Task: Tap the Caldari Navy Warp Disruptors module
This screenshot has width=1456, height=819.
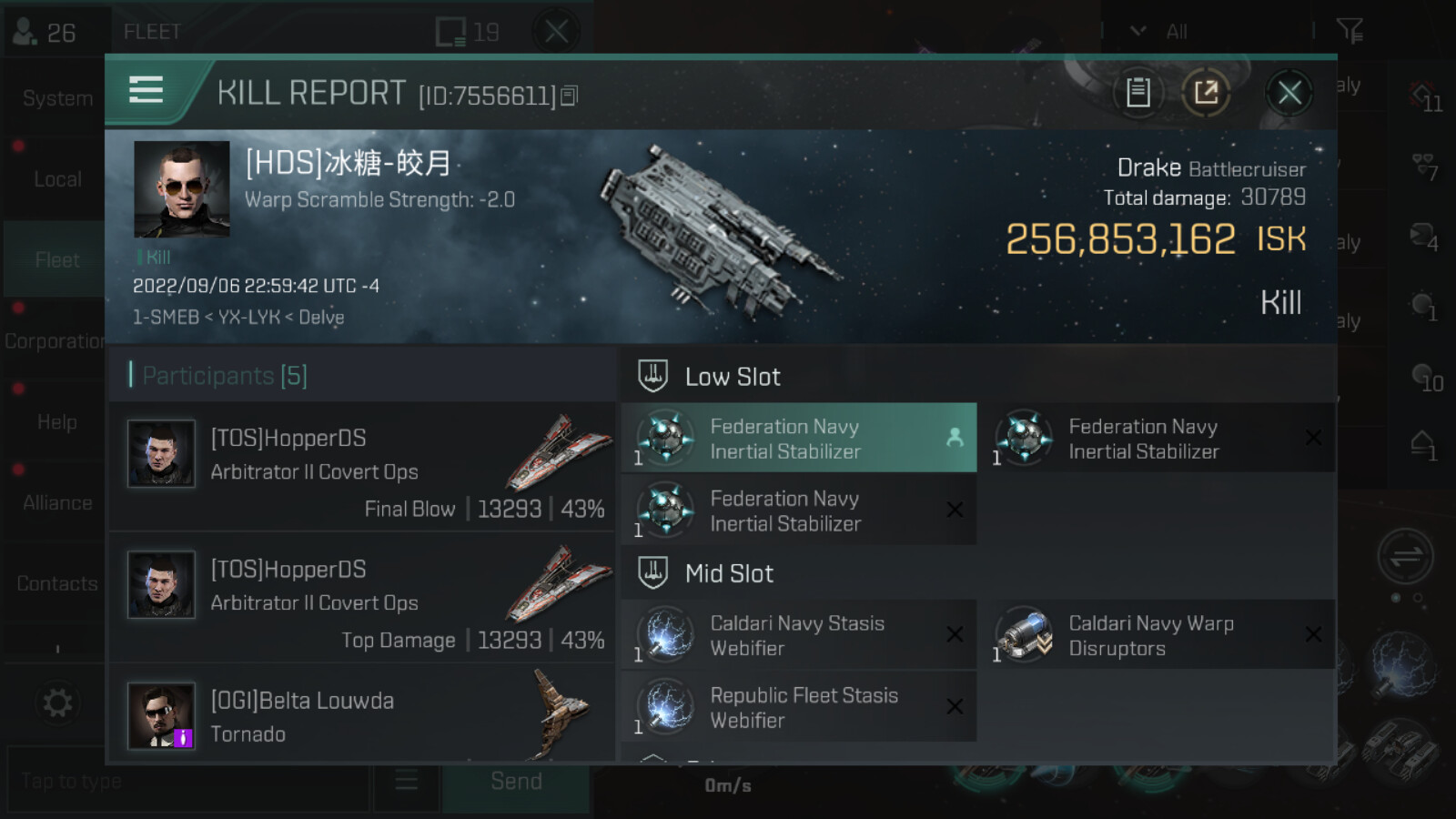Action: click(x=1162, y=634)
